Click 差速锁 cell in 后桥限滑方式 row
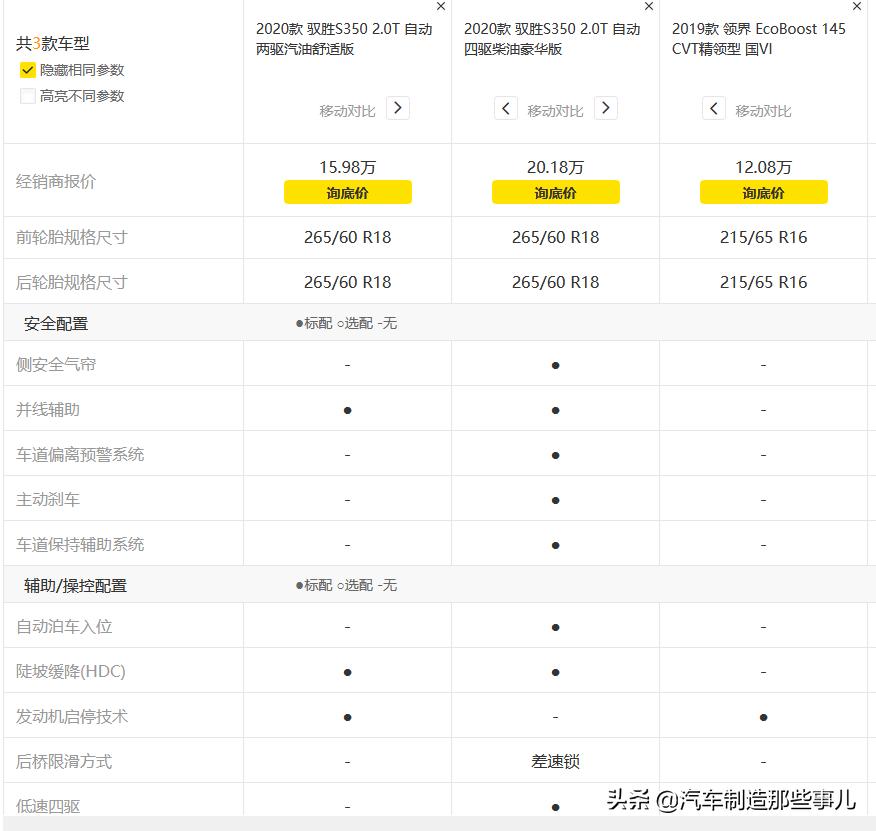This screenshot has height=831, width=876. 555,760
